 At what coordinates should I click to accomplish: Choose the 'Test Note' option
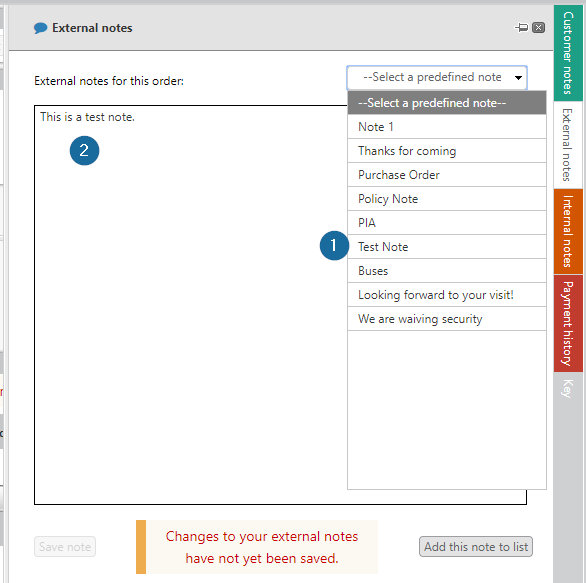coord(447,247)
